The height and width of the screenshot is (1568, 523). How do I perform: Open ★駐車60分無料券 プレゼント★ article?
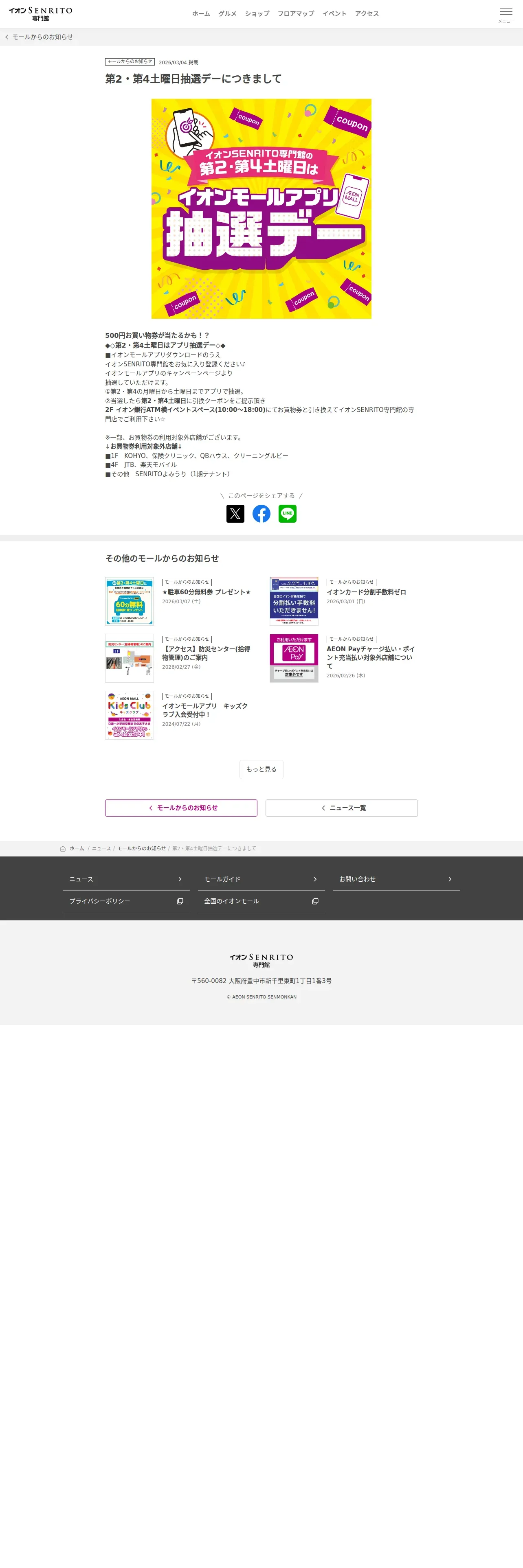tap(207, 592)
